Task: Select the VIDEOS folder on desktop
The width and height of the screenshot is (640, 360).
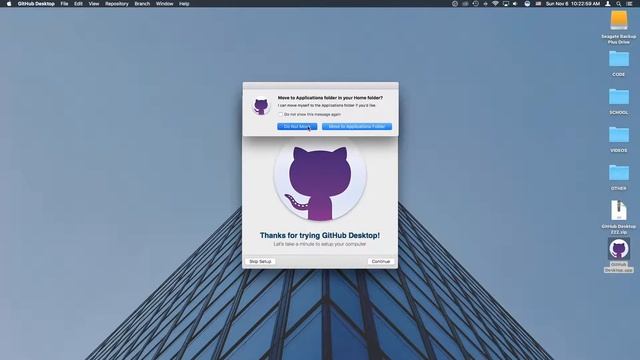Action: [619, 135]
